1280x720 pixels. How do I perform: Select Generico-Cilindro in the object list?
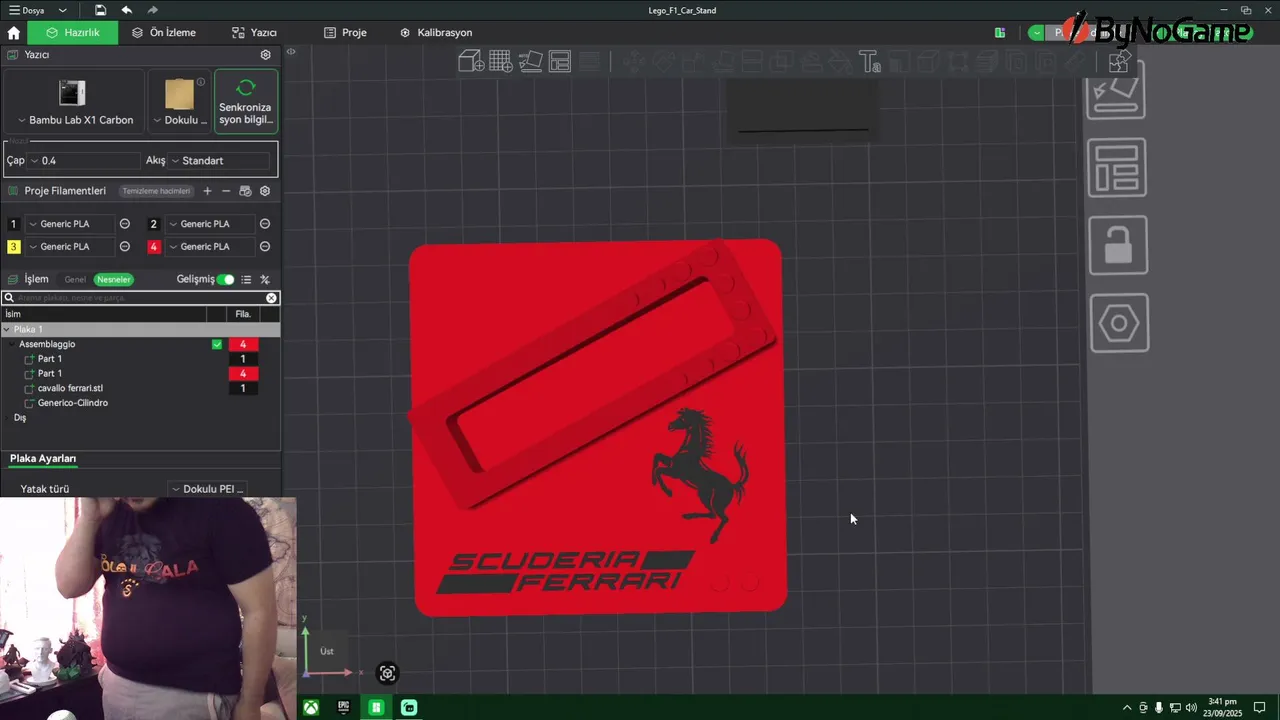(73, 403)
